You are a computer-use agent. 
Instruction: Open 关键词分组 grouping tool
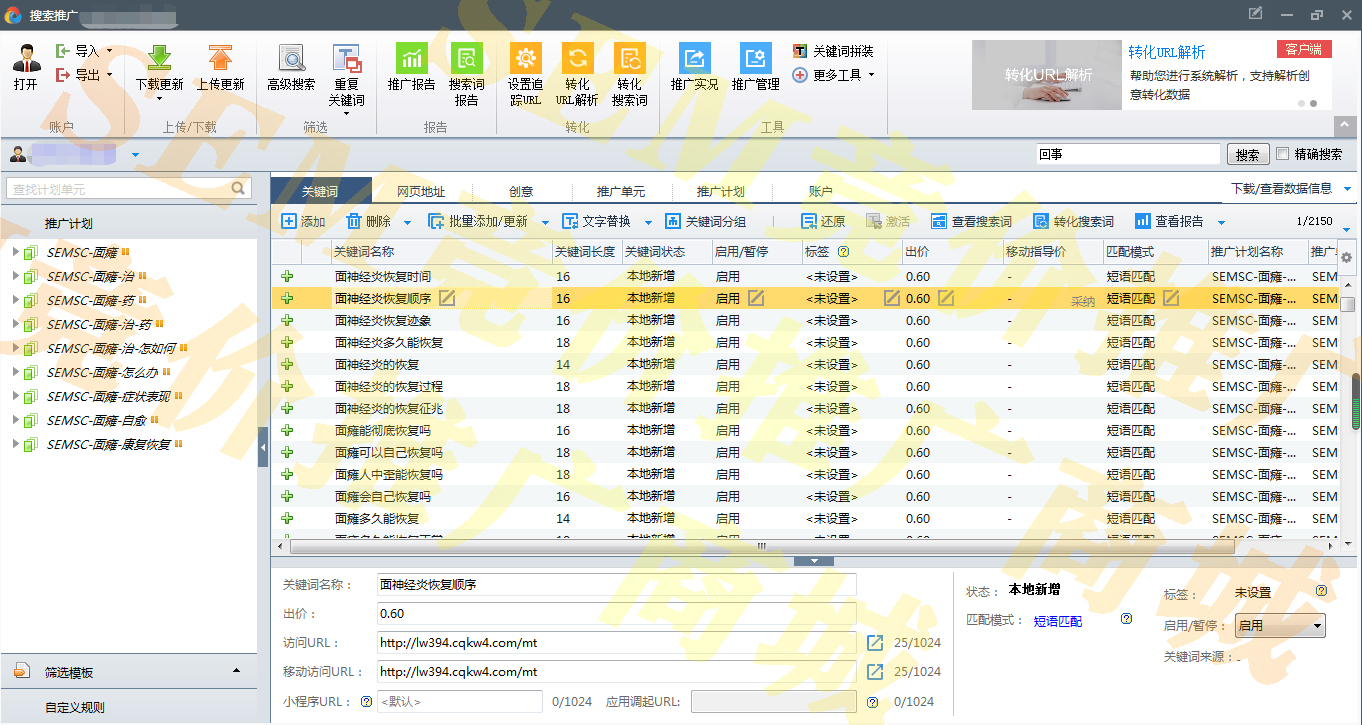[x=705, y=222]
